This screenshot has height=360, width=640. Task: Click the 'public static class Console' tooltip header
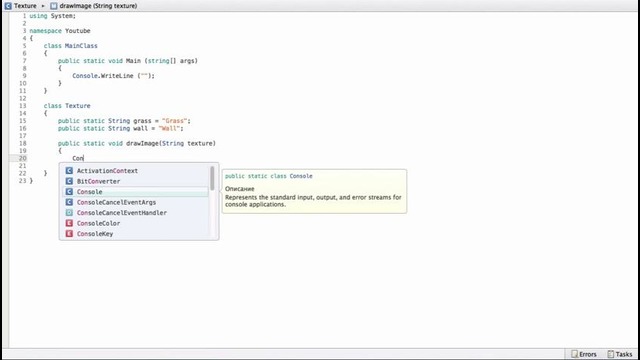tap(269, 176)
